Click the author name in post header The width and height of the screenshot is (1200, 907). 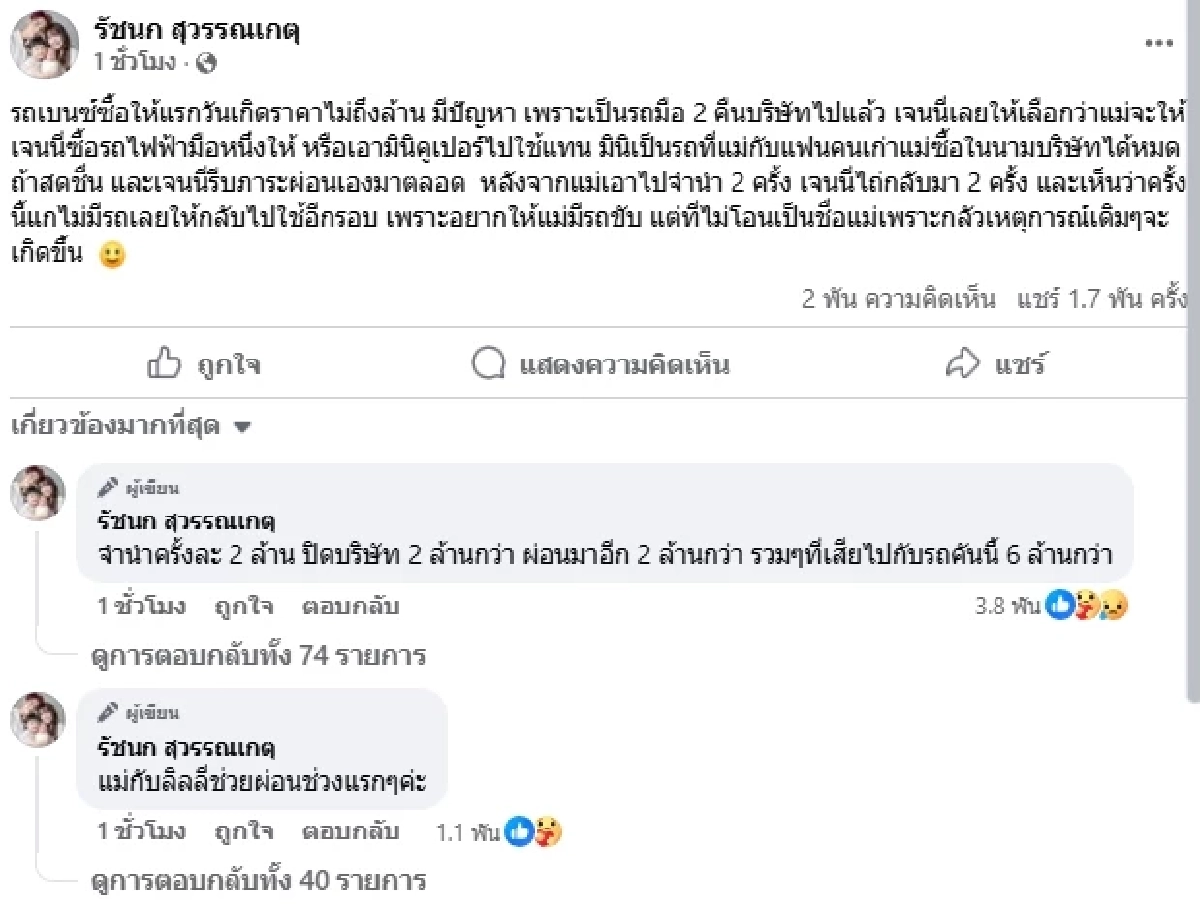pyautogui.click(x=196, y=31)
